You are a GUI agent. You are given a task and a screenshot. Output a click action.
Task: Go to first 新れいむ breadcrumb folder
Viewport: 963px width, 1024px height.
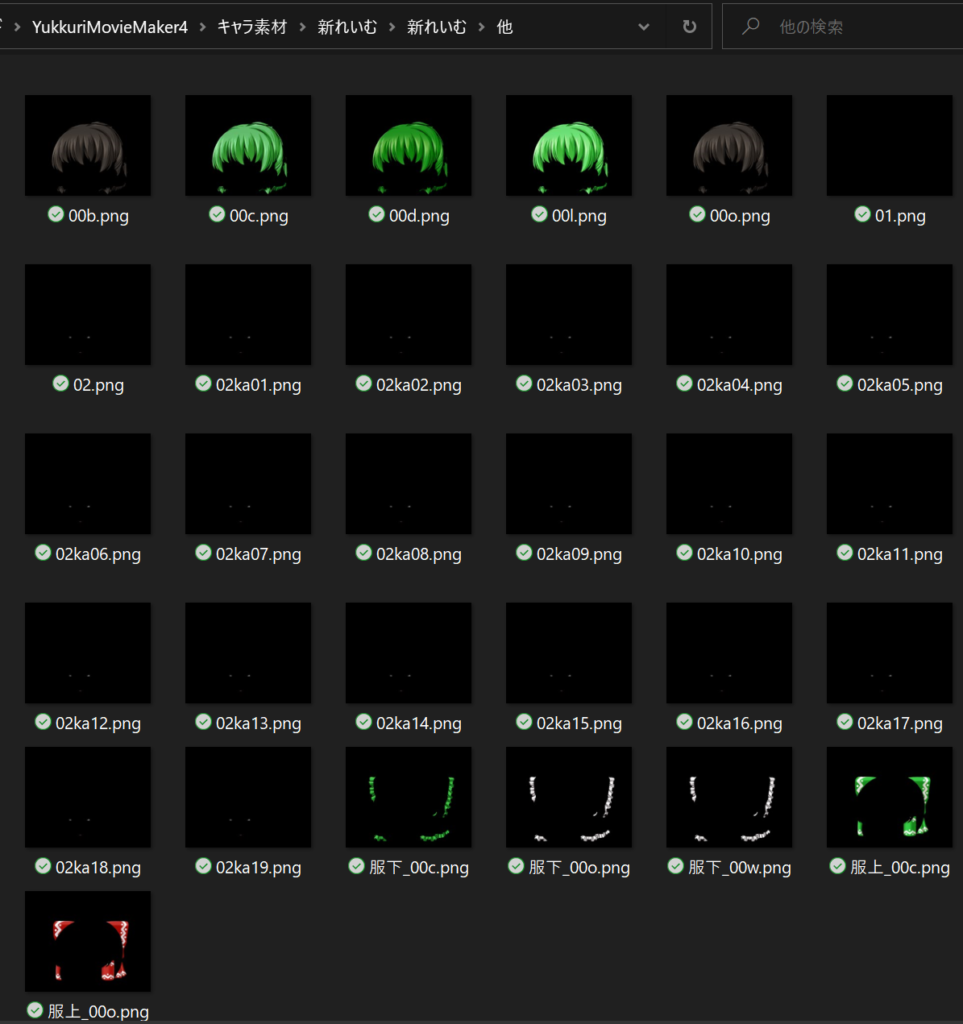347,27
